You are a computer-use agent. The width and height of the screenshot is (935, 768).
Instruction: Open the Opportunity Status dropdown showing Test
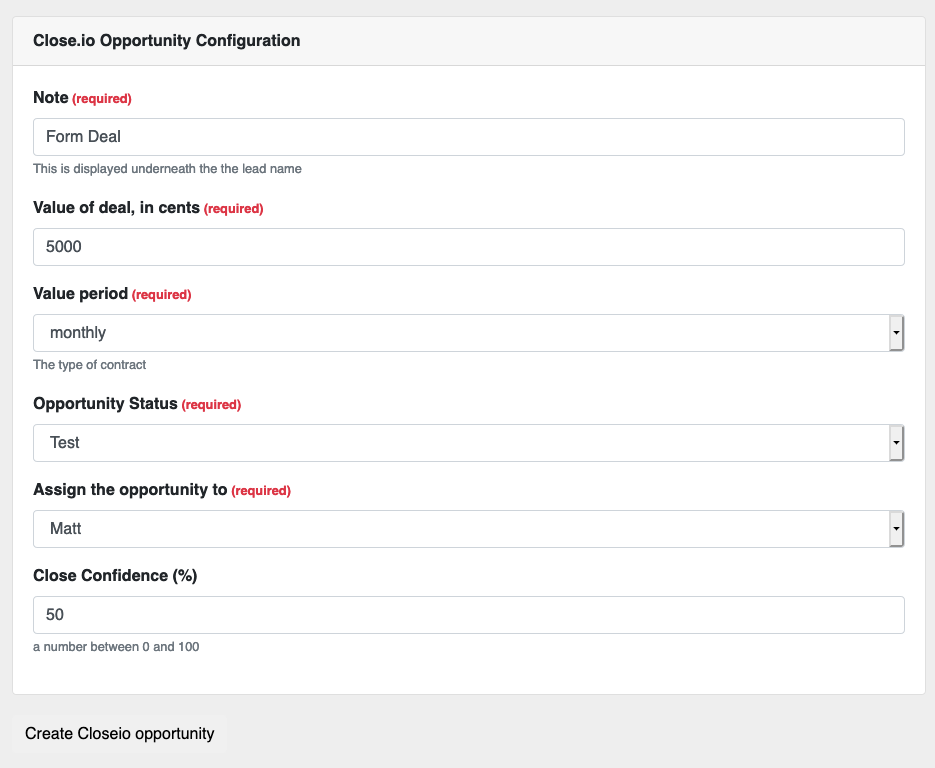tap(469, 443)
